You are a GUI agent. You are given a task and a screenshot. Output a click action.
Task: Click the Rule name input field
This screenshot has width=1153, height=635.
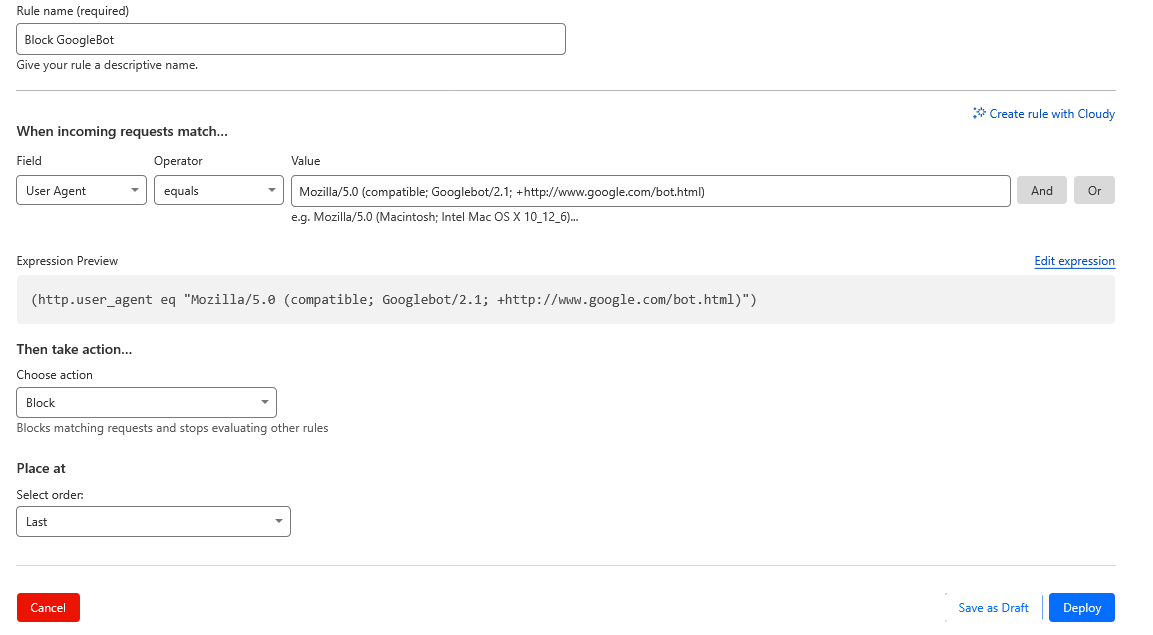(x=290, y=38)
